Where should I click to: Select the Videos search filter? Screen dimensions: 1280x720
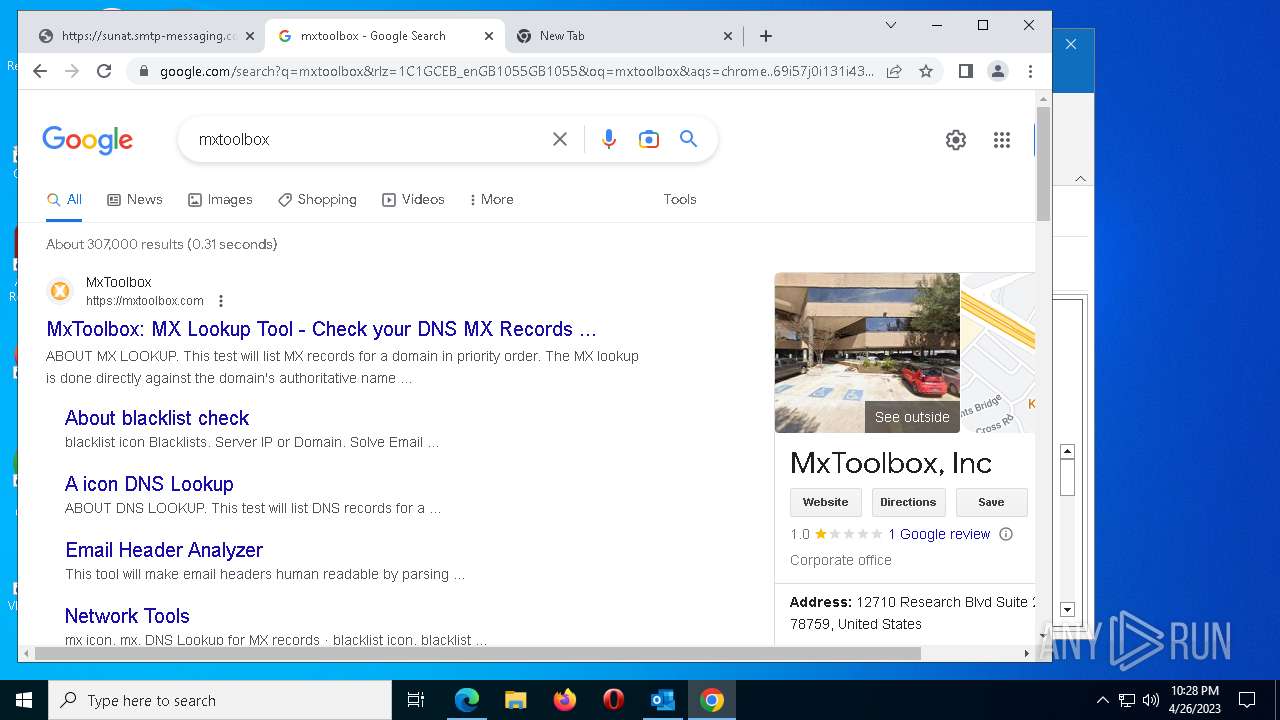[413, 199]
